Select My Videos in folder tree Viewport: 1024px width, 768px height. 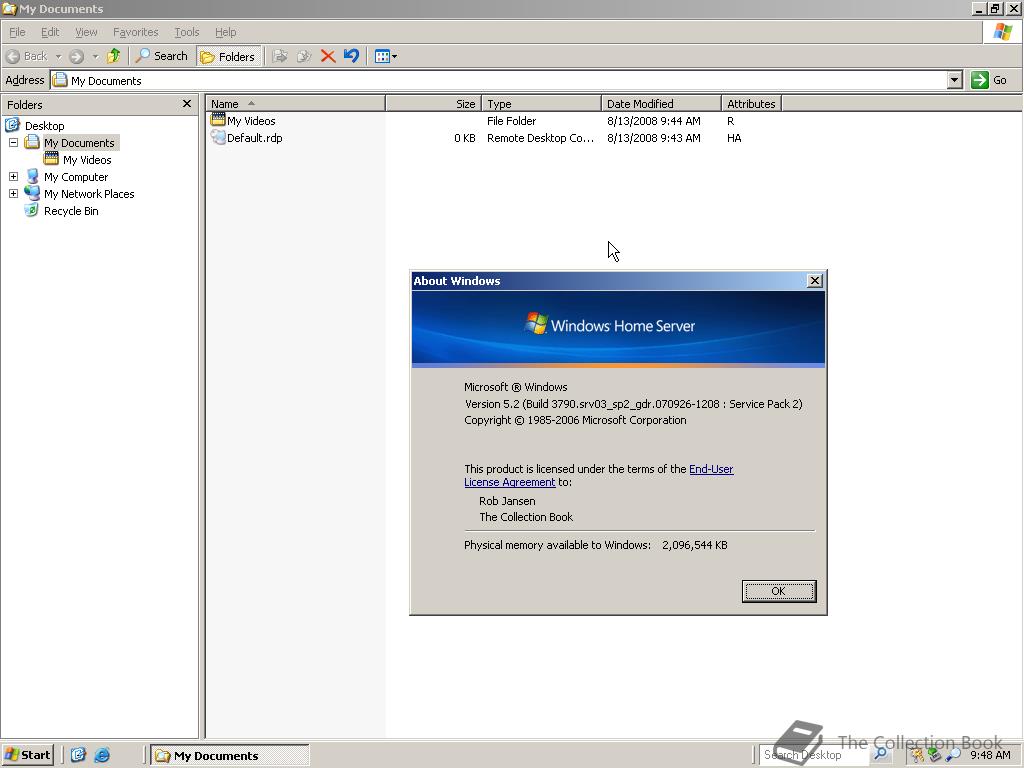87,160
